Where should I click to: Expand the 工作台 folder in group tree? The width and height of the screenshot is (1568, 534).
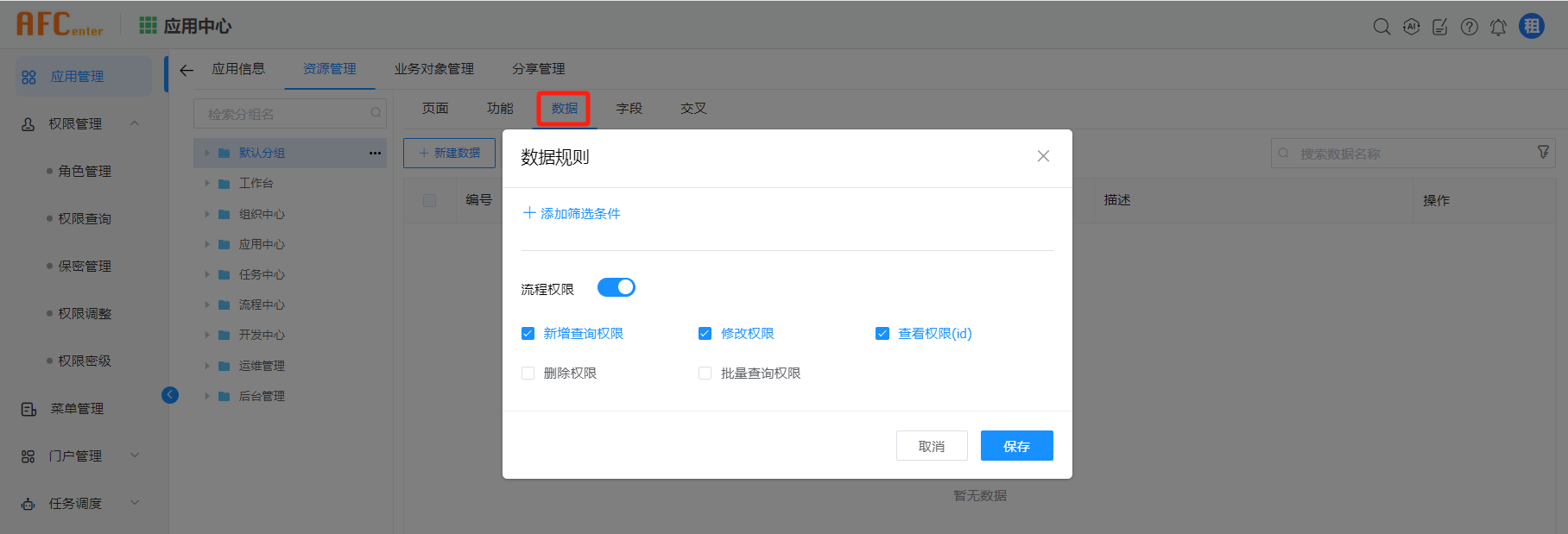[207, 183]
